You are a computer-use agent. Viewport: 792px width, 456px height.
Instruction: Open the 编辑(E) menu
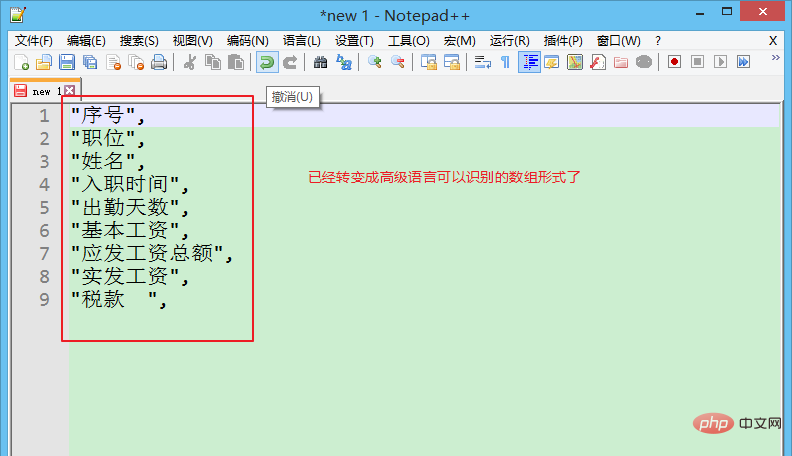pos(86,41)
